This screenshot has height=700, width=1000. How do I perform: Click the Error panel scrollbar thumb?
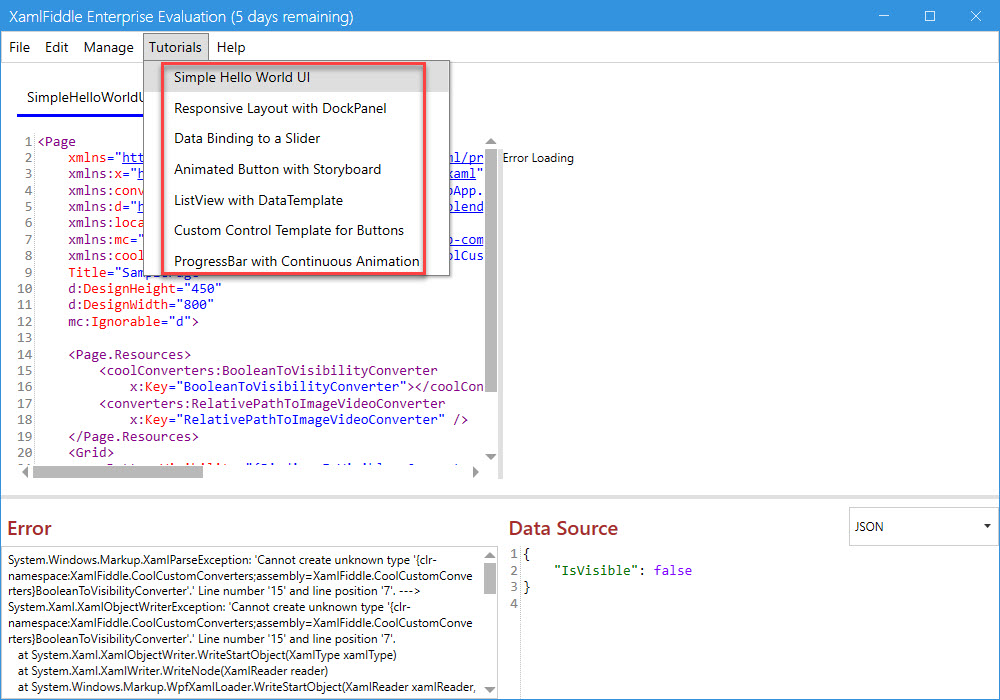pos(490,578)
